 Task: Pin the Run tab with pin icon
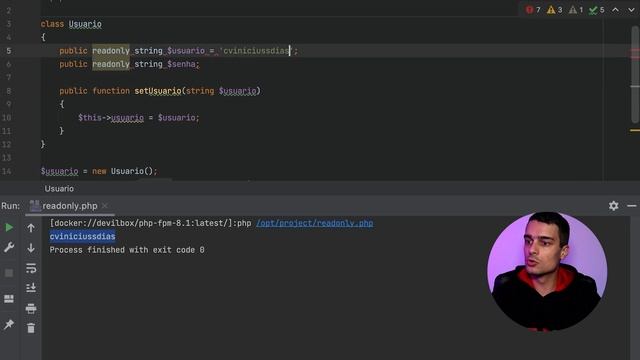9,324
